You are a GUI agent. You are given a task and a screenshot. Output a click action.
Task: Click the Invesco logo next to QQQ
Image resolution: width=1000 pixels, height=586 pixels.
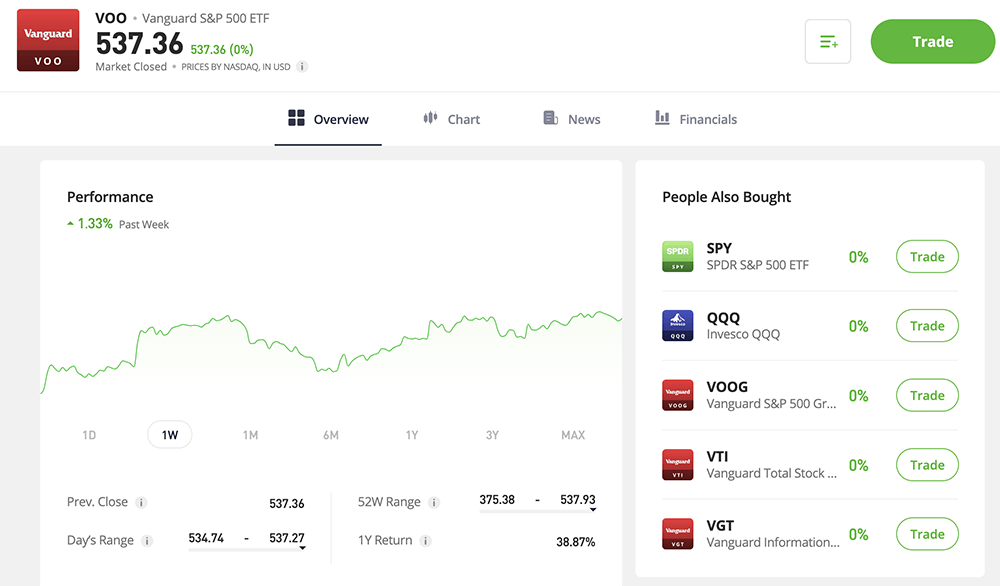677,326
